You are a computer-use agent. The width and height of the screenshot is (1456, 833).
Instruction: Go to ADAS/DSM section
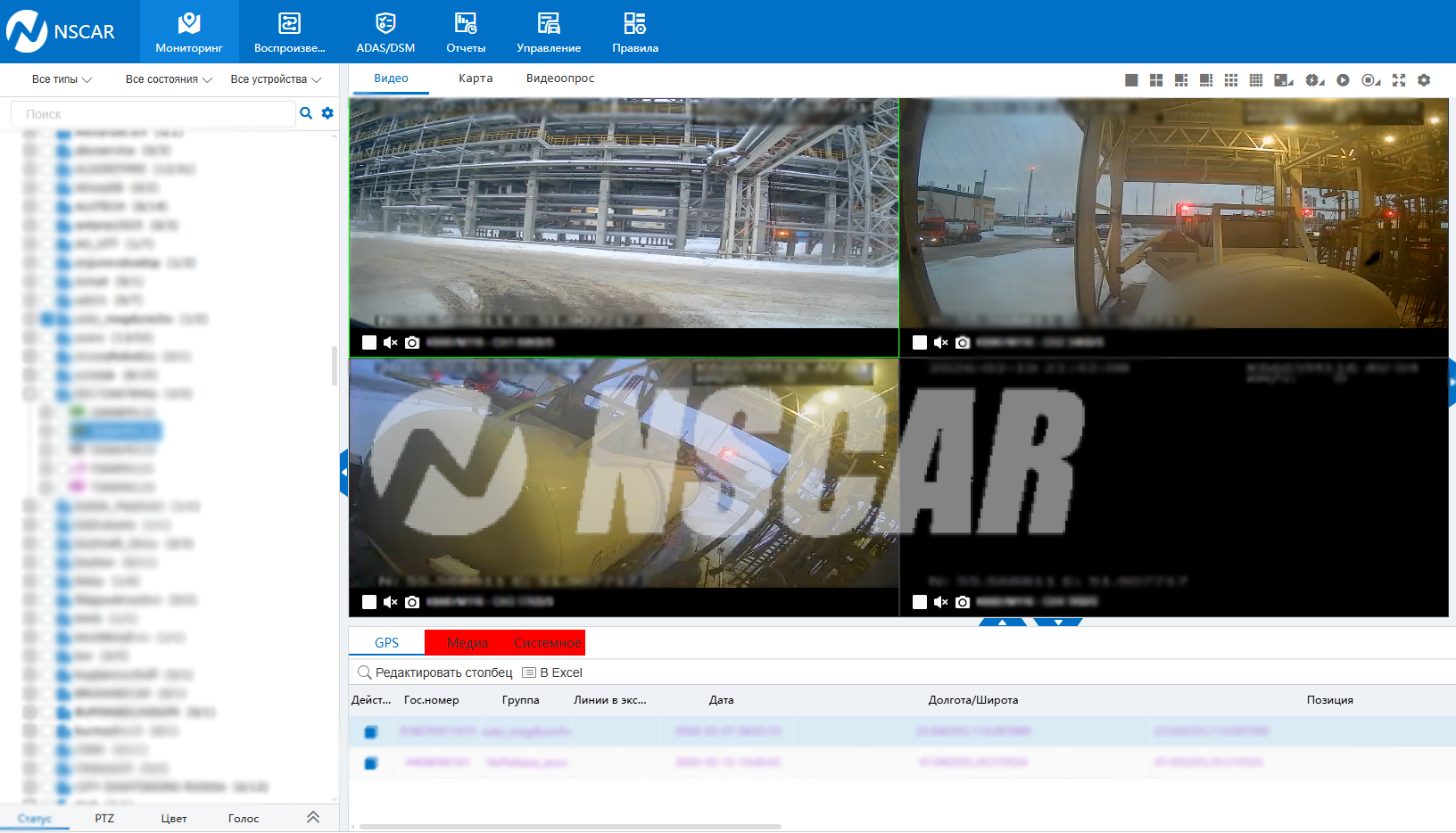385,31
